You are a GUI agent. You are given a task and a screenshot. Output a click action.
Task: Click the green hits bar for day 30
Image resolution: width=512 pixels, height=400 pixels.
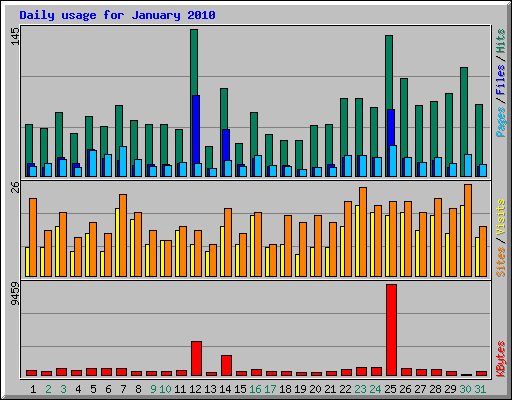point(464,111)
